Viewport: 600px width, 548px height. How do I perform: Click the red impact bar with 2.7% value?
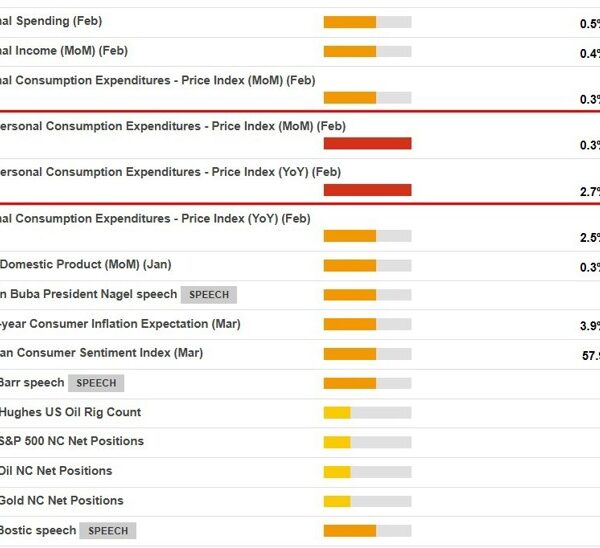367,190
